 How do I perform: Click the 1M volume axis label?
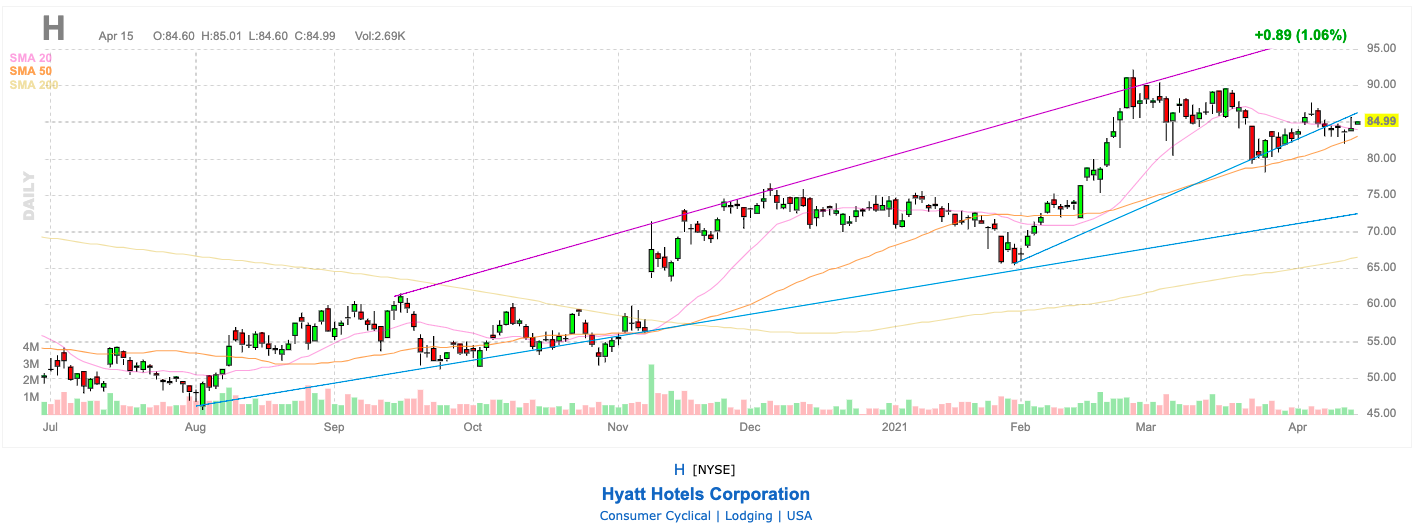(x=29, y=397)
